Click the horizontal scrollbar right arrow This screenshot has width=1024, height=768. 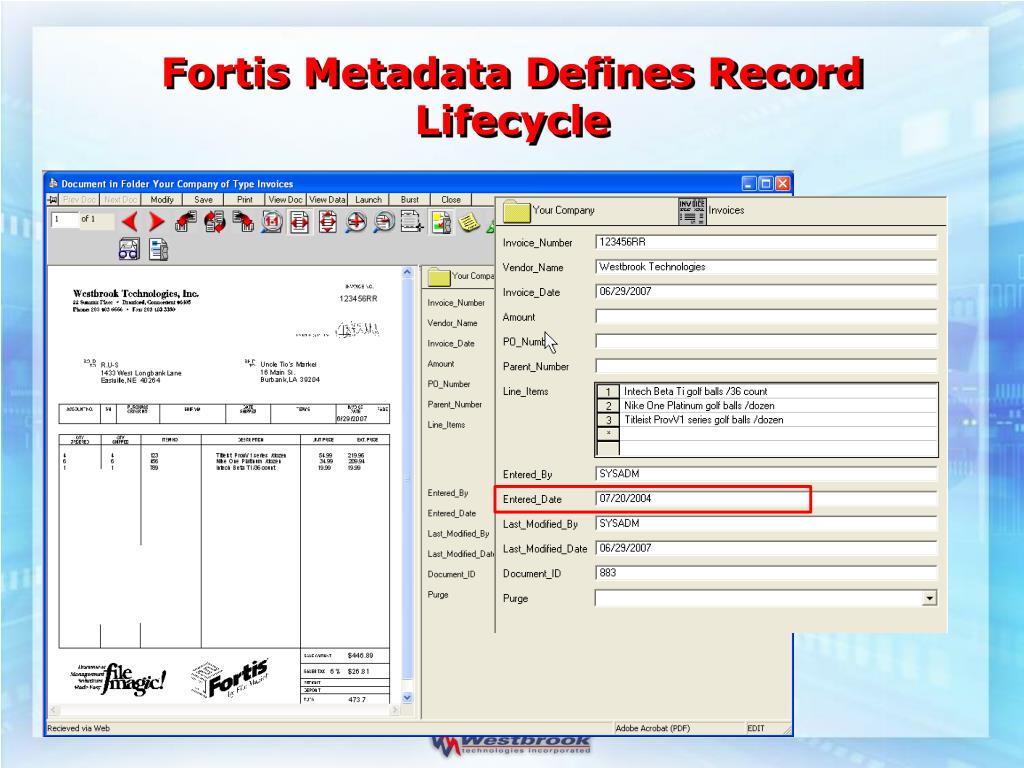[x=394, y=710]
